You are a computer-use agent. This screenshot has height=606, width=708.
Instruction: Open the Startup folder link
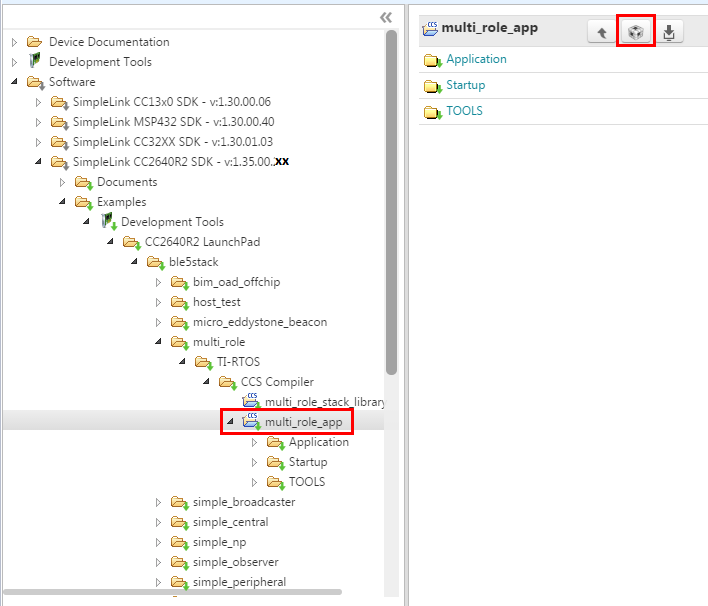point(465,85)
